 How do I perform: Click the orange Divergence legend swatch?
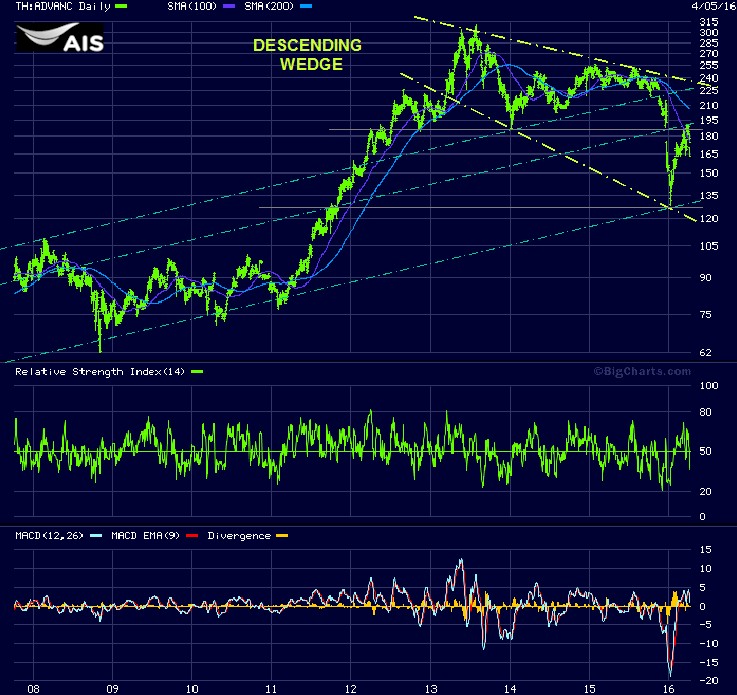[282, 536]
